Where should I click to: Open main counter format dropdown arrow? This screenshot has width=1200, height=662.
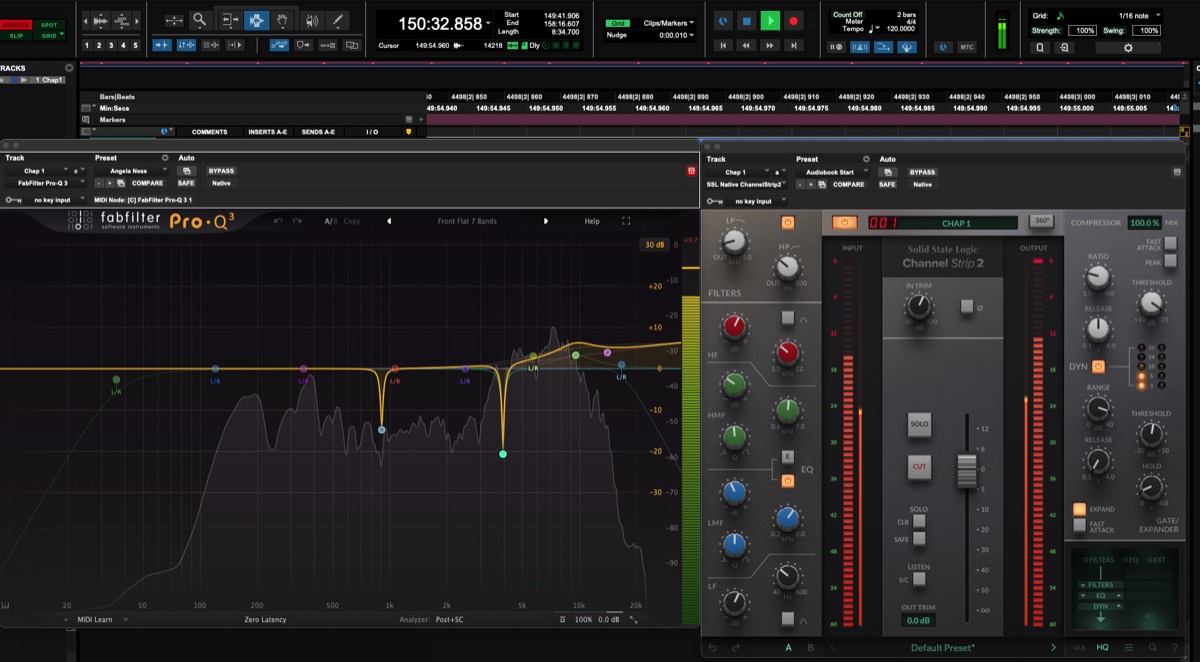[488, 23]
